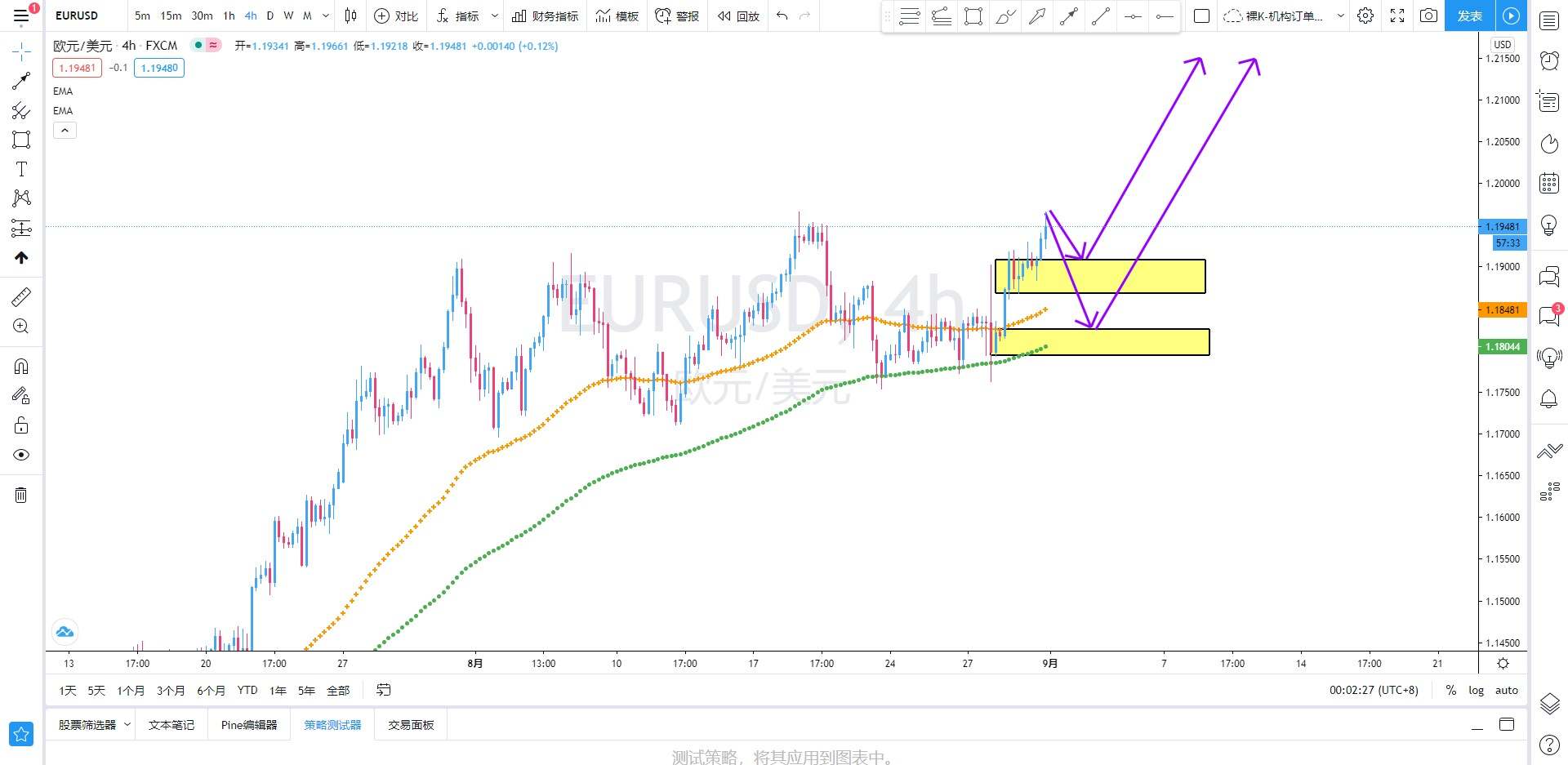Open time axis settings gear
Viewport: 1568px width, 765px height.
coord(1503,663)
